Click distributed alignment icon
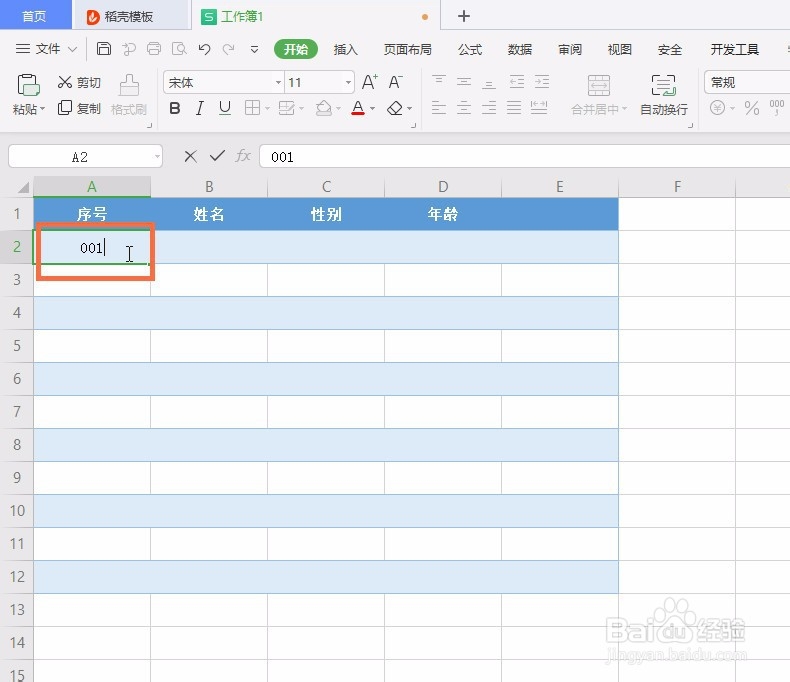Viewport: 790px width, 682px height. (539, 107)
